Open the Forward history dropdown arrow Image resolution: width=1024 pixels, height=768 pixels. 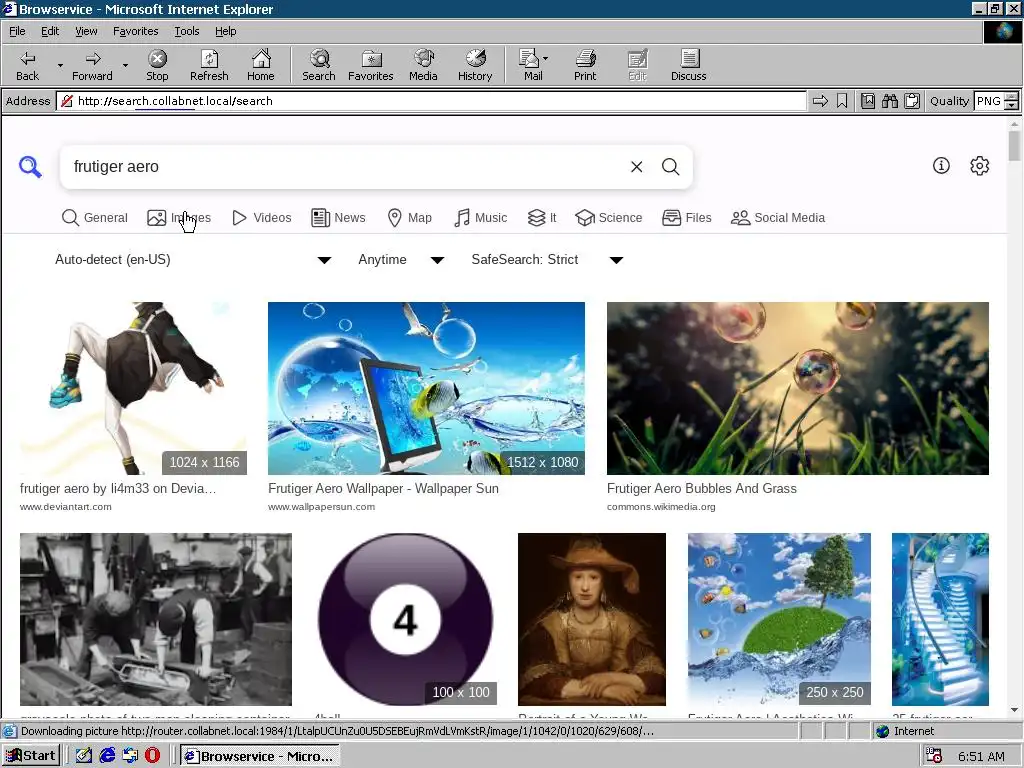pyautogui.click(x=125, y=65)
